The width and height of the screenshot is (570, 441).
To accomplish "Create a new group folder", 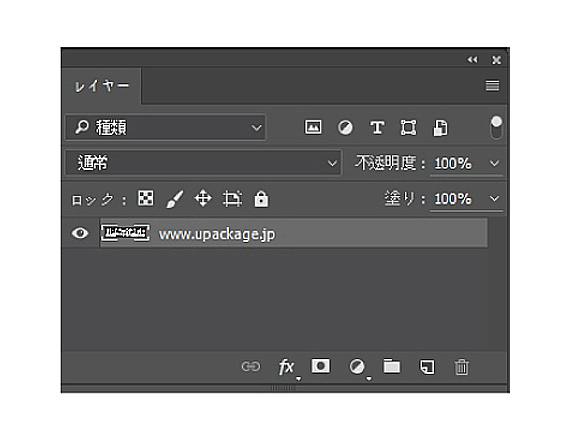I will [392, 366].
